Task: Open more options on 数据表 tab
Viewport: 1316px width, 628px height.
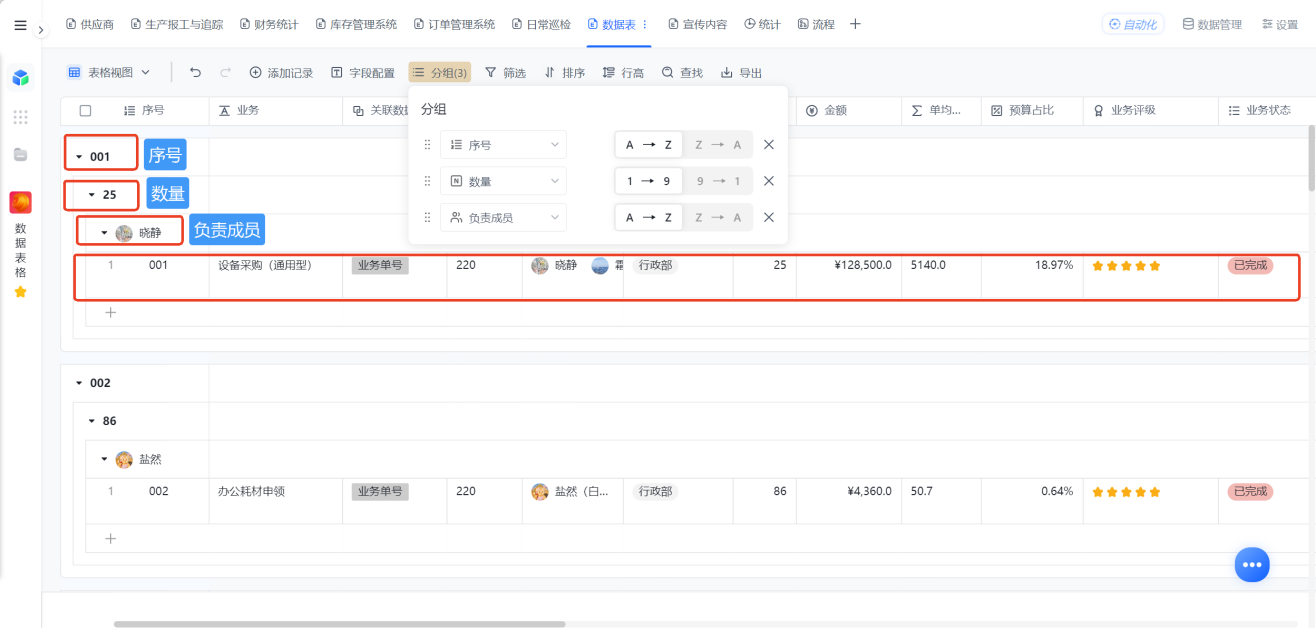Action: [x=644, y=24]
